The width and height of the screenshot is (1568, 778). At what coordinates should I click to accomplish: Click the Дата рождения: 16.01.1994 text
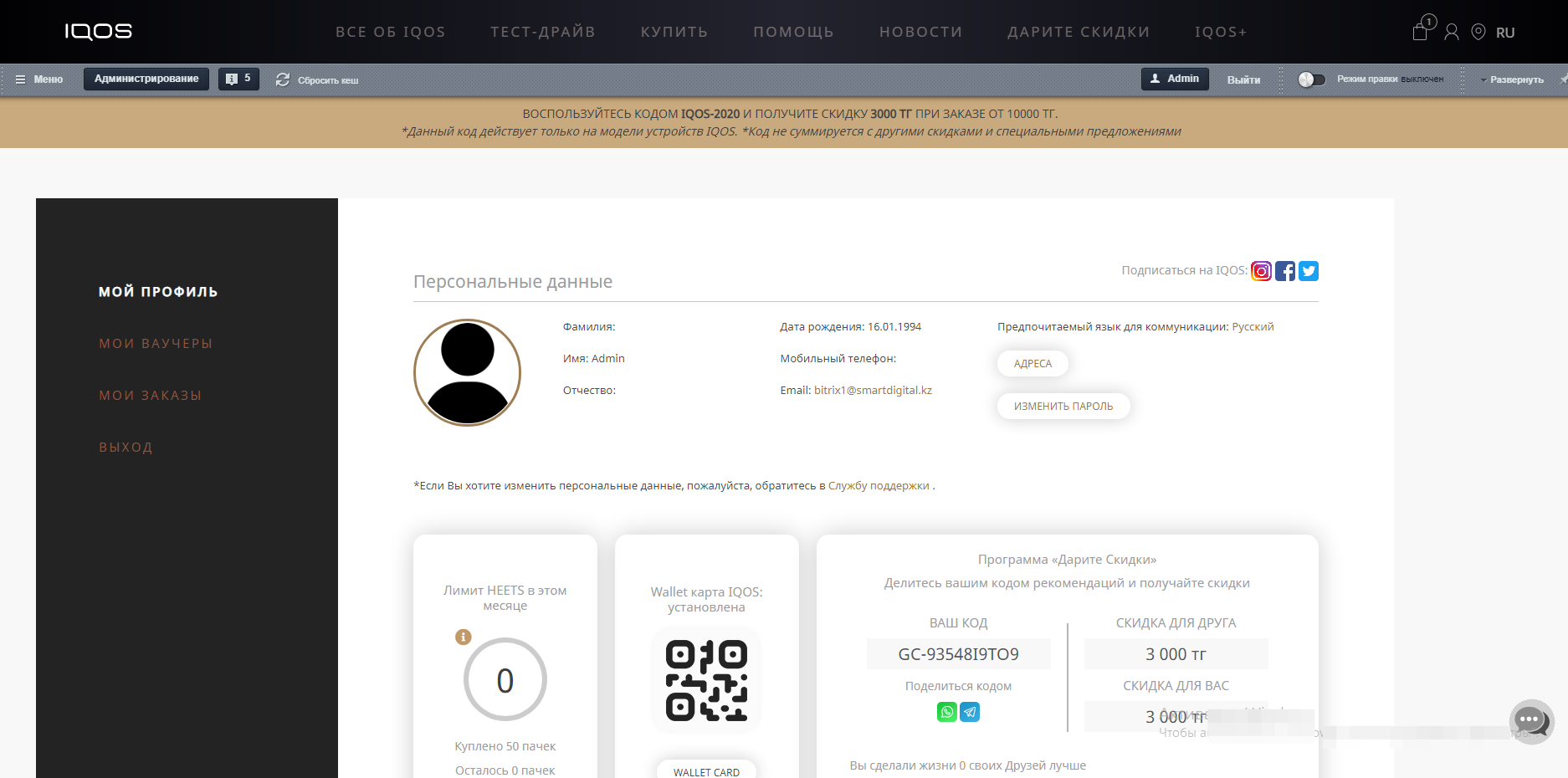pyautogui.click(x=850, y=327)
